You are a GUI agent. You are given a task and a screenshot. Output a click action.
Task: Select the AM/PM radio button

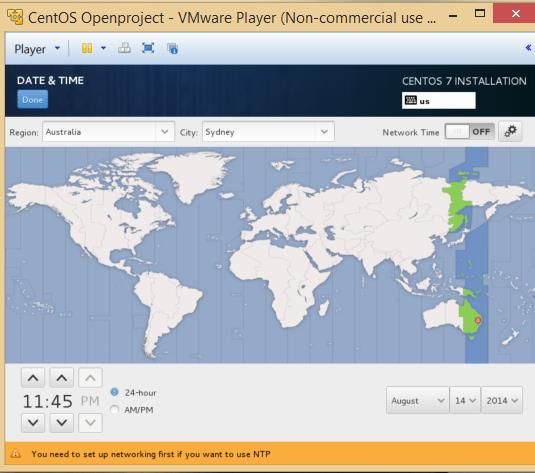pyautogui.click(x=115, y=409)
